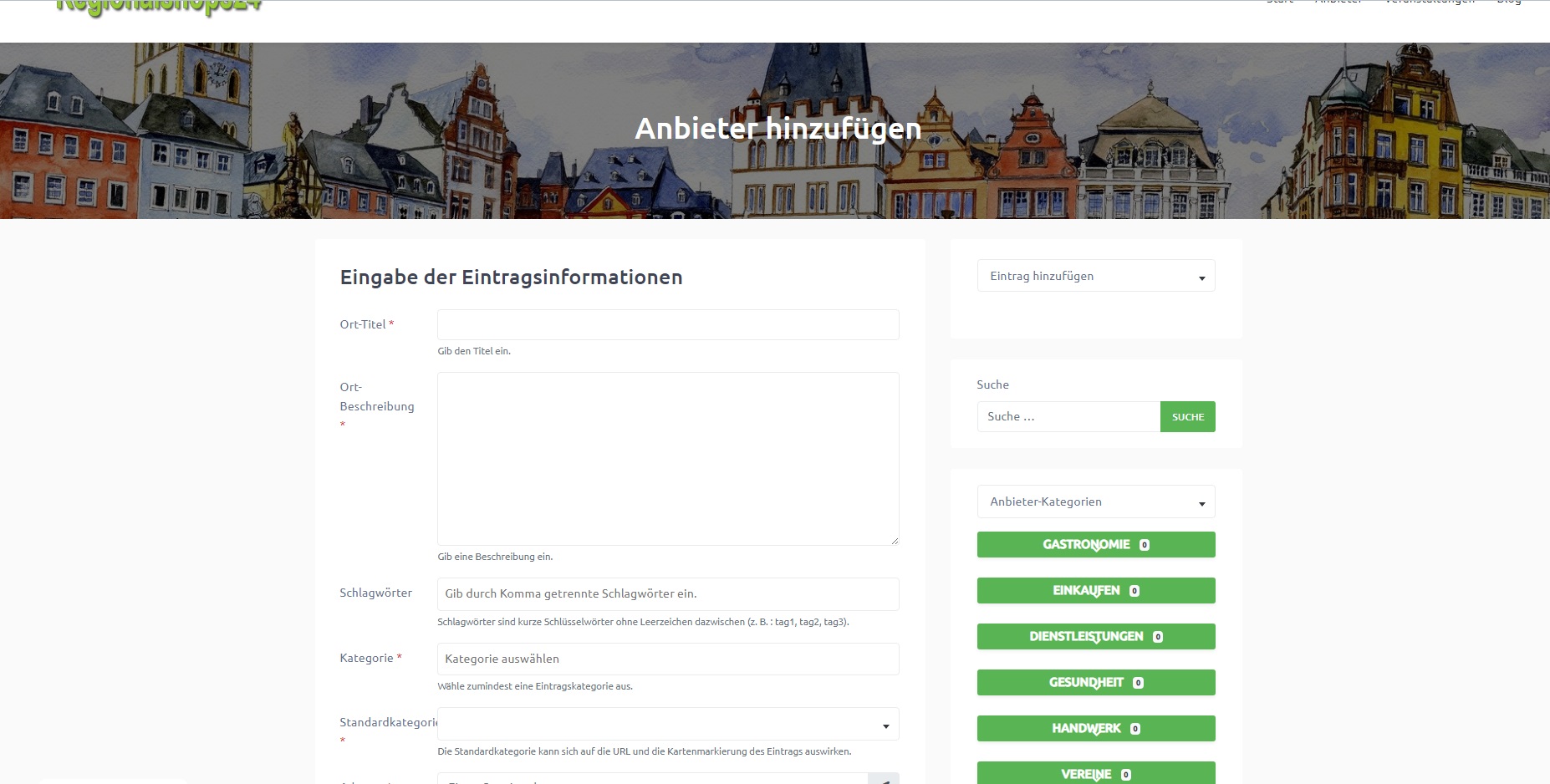The height and width of the screenshot is (784, 1550).
Task: Open the Dienstleistungen category
Action: [x=1085, y=637]
